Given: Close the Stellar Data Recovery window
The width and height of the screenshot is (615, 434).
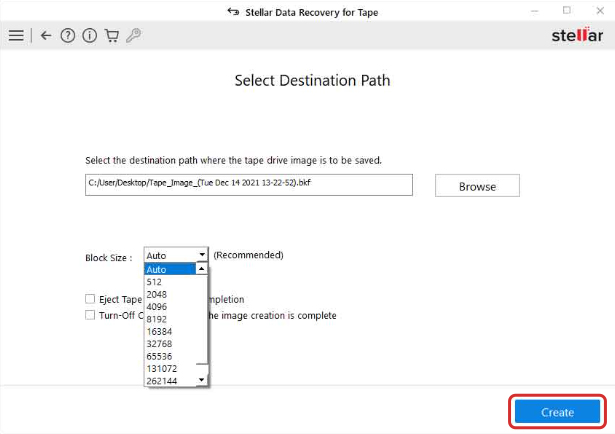Looking at the screenshot, I should pos(600,11).
